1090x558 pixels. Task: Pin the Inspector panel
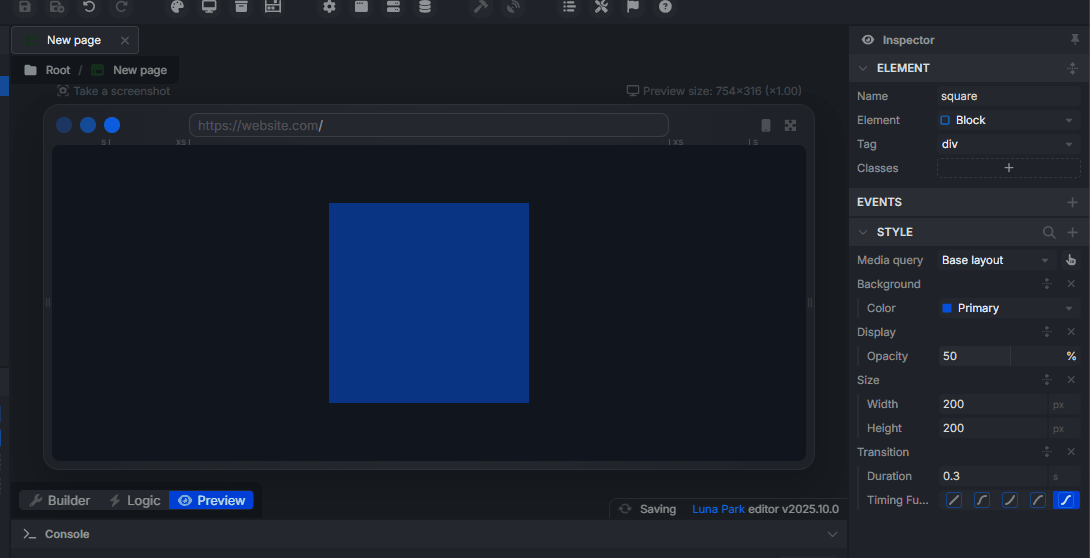click(1074, 40)
